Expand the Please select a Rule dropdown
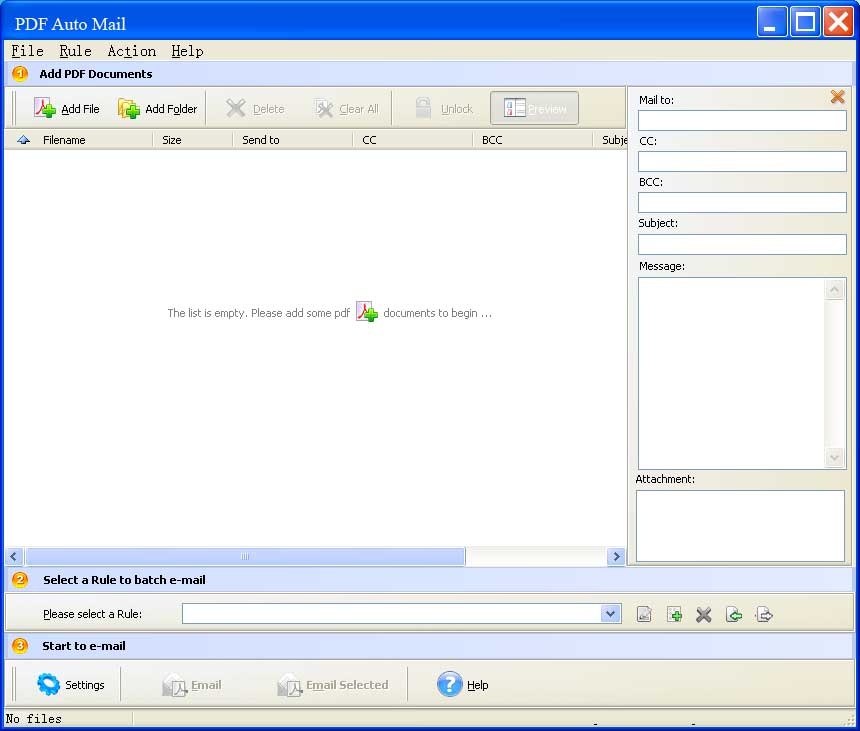 click(610, 614)
